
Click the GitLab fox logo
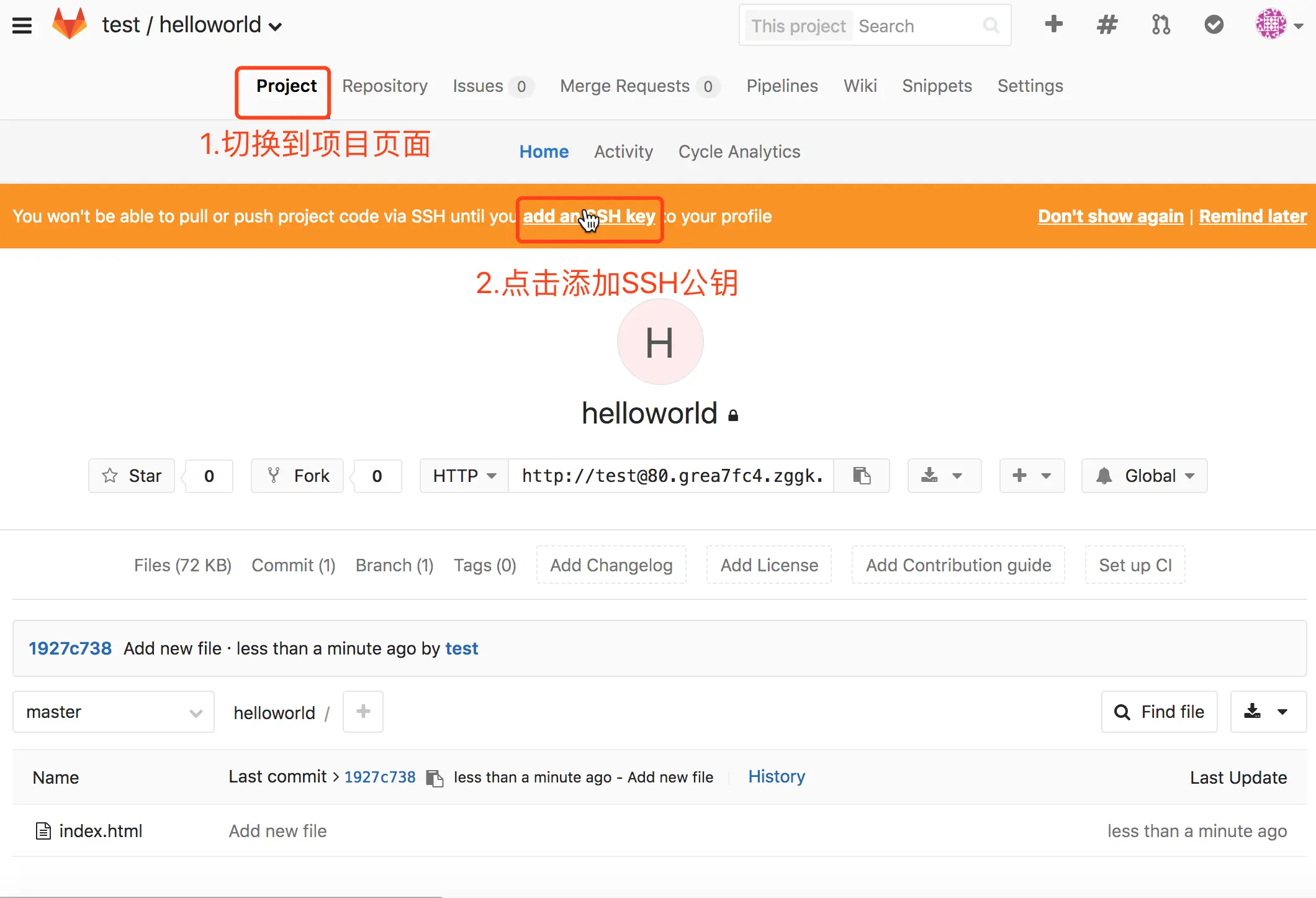[70, 24]
